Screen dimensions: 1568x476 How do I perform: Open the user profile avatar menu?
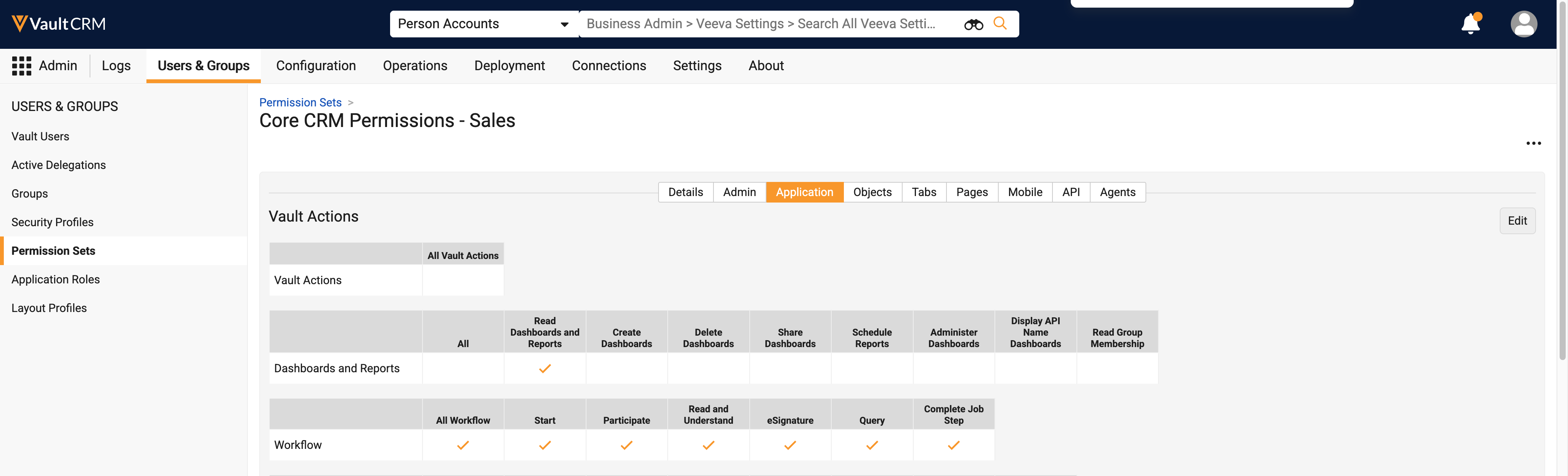coord(1523,24)
